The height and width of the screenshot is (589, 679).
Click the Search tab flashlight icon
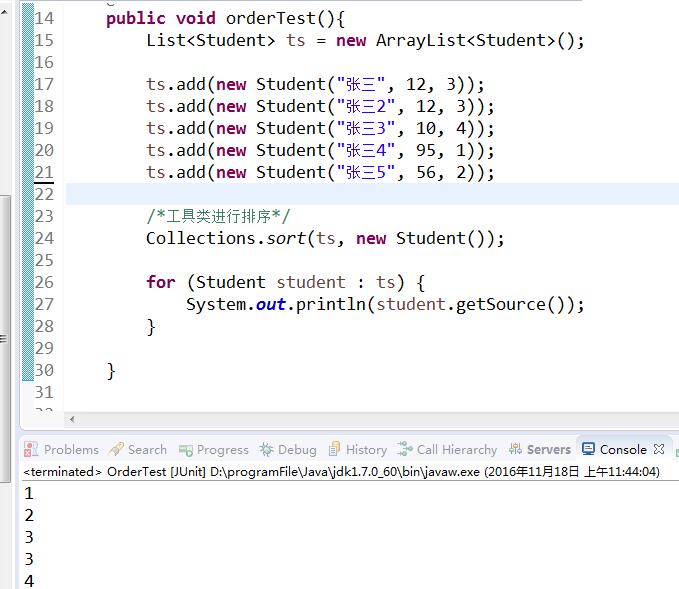coord(116,449)
